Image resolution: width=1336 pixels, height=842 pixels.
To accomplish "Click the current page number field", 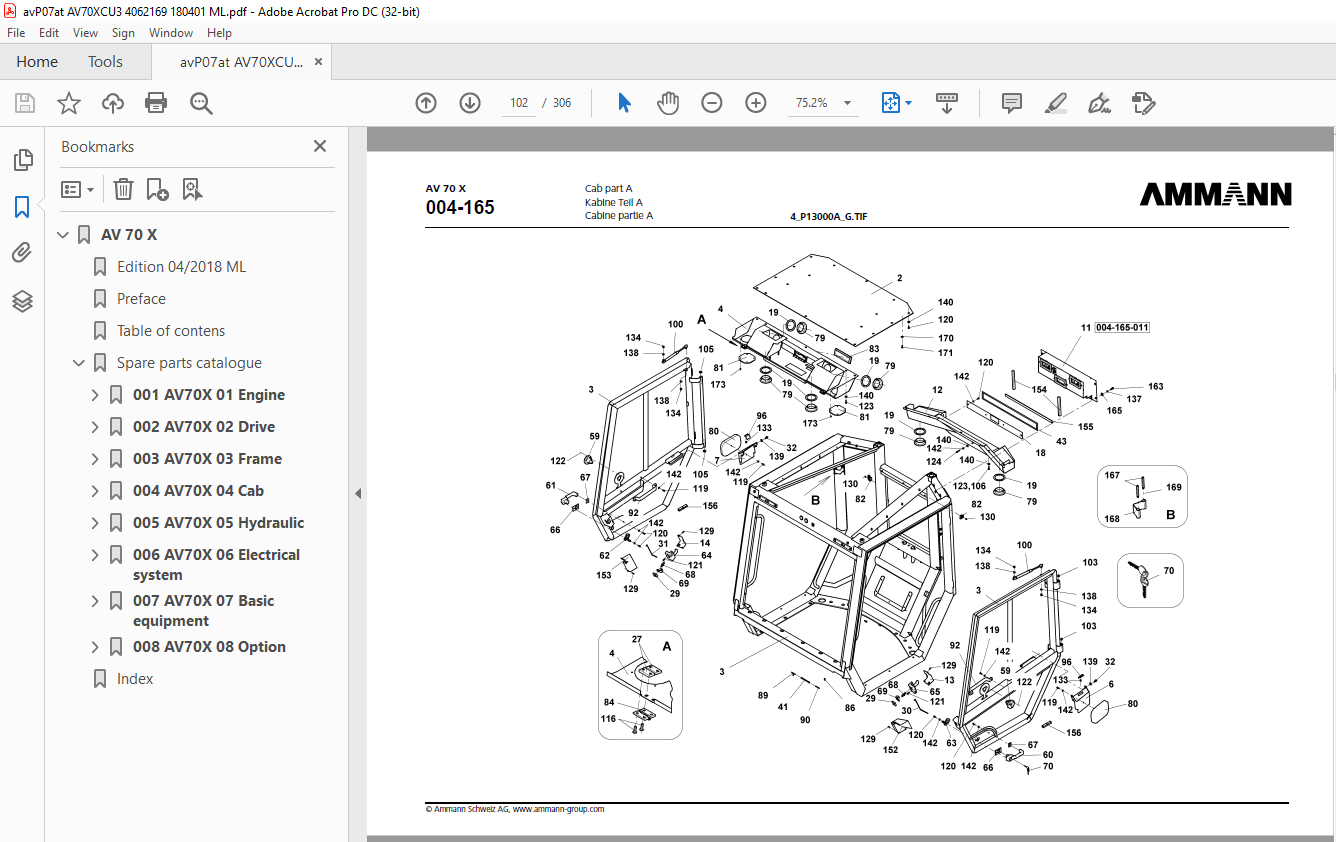I will click(x=519, y=103).
